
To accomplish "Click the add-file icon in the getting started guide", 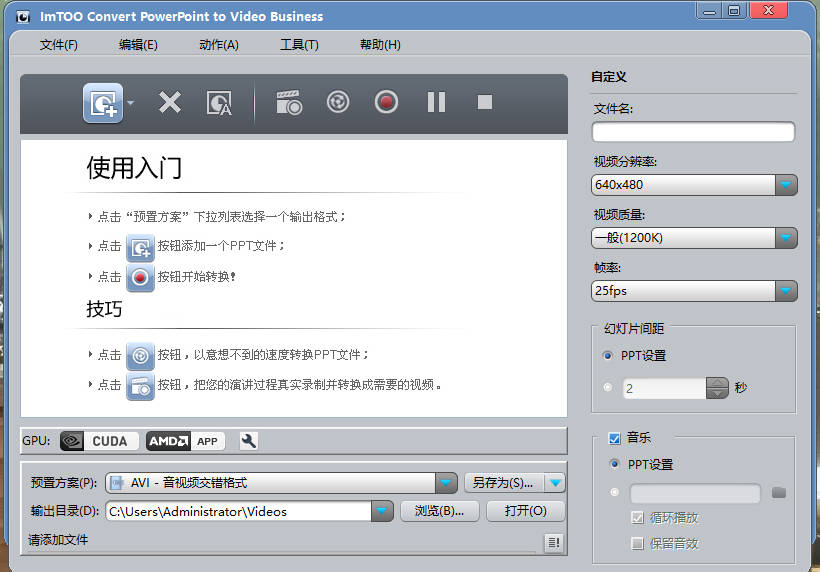I will coord(140,248).
